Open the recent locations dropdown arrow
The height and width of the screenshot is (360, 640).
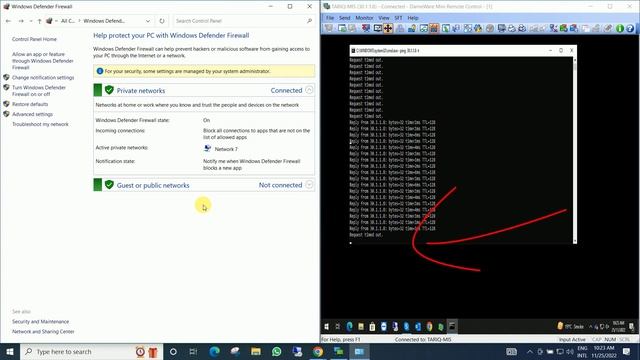click(31, 21)
